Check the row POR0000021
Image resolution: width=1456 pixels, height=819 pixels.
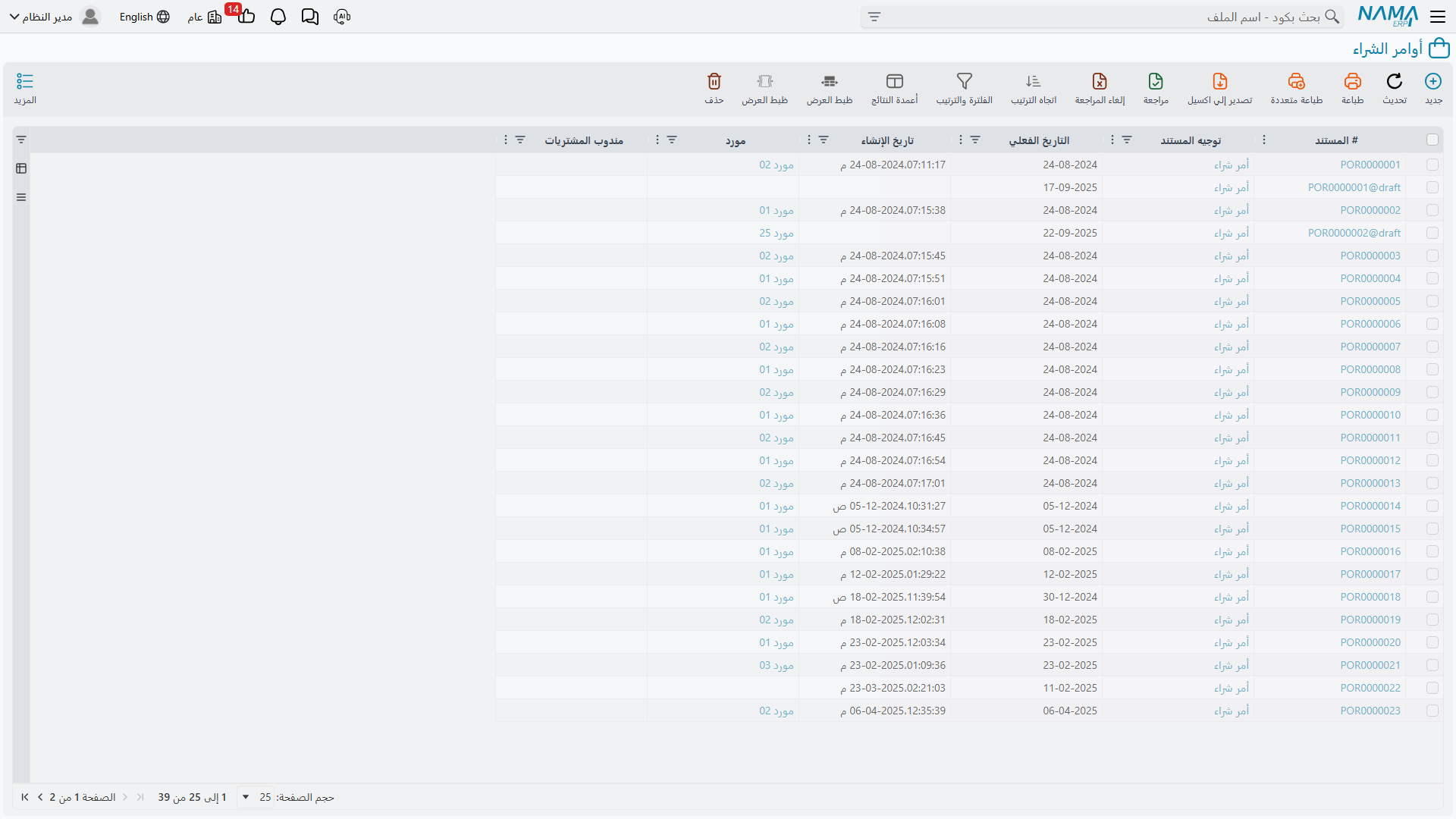pyautogui.click(x=1432, y=665)
